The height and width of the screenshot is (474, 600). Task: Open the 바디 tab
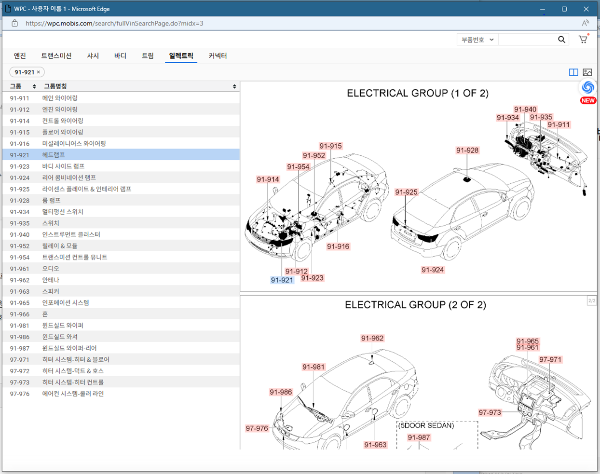coord(120,56)
